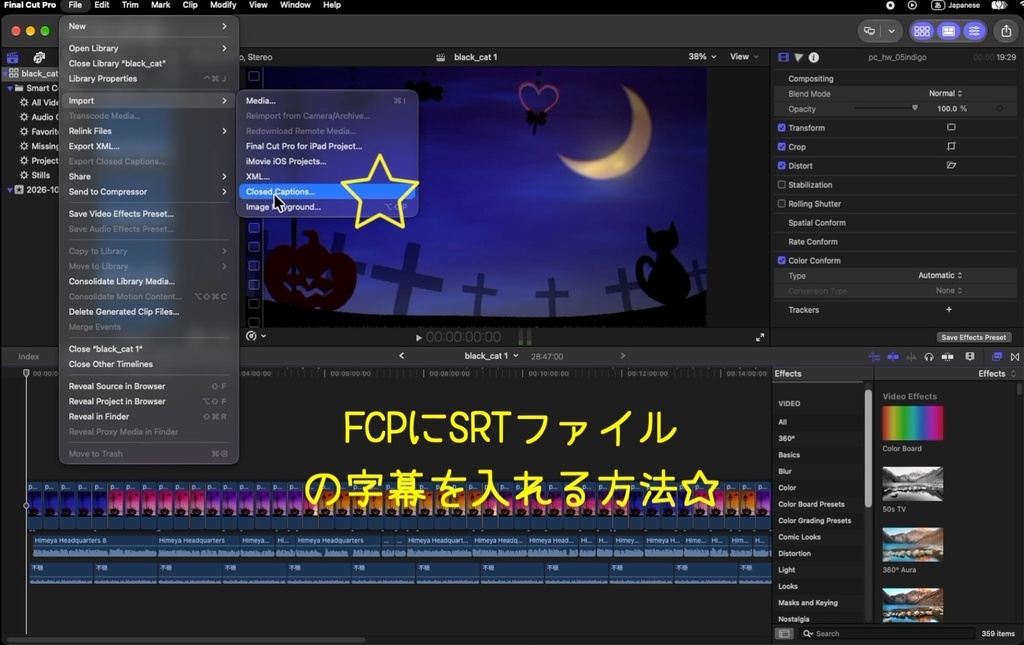The height and width of the screenshot is (645, 1024).
Task: Open the Effects popup at browser top right
Action: [997, 373]
